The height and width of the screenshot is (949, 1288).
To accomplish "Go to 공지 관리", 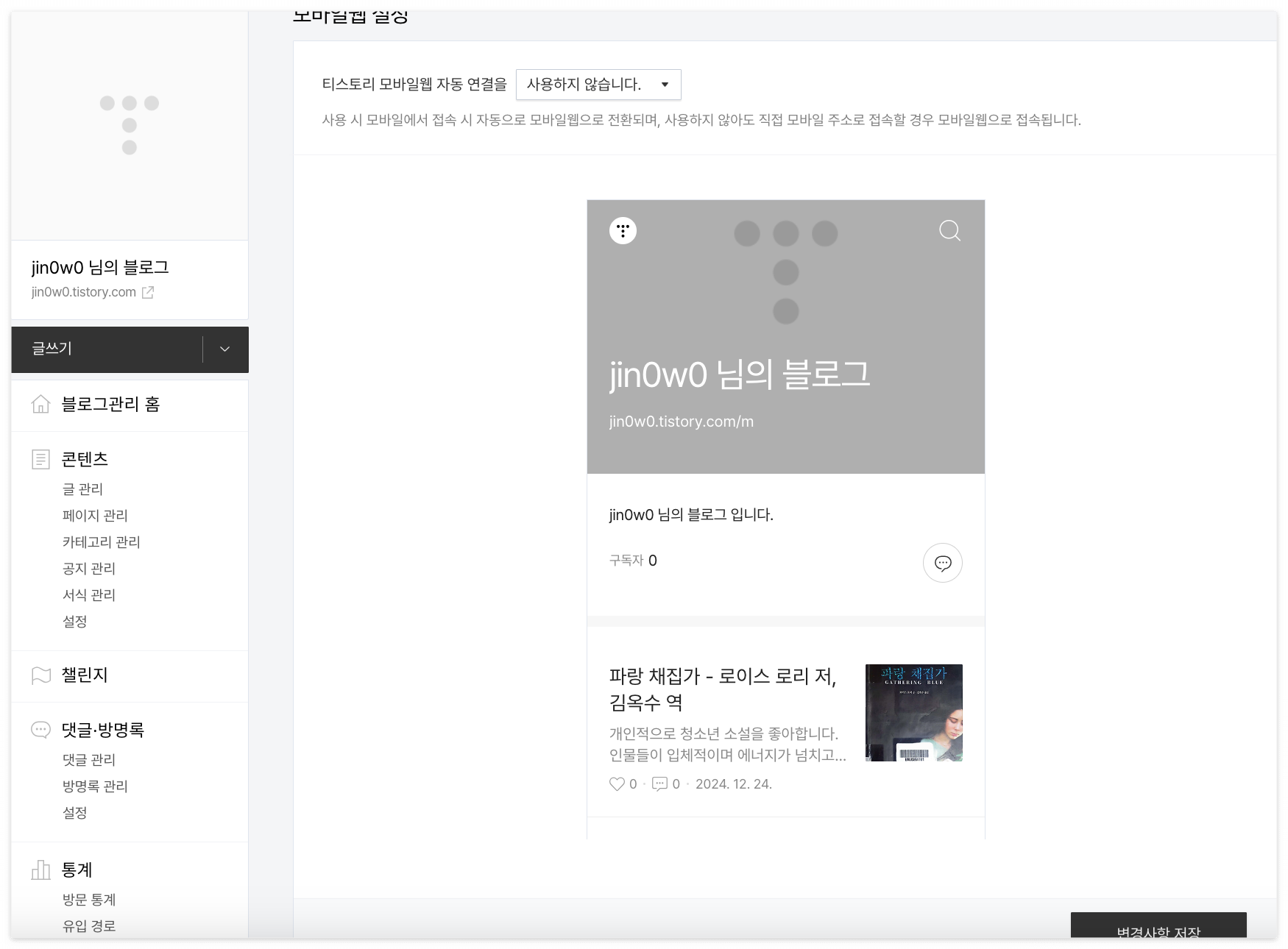I will 89,569.
